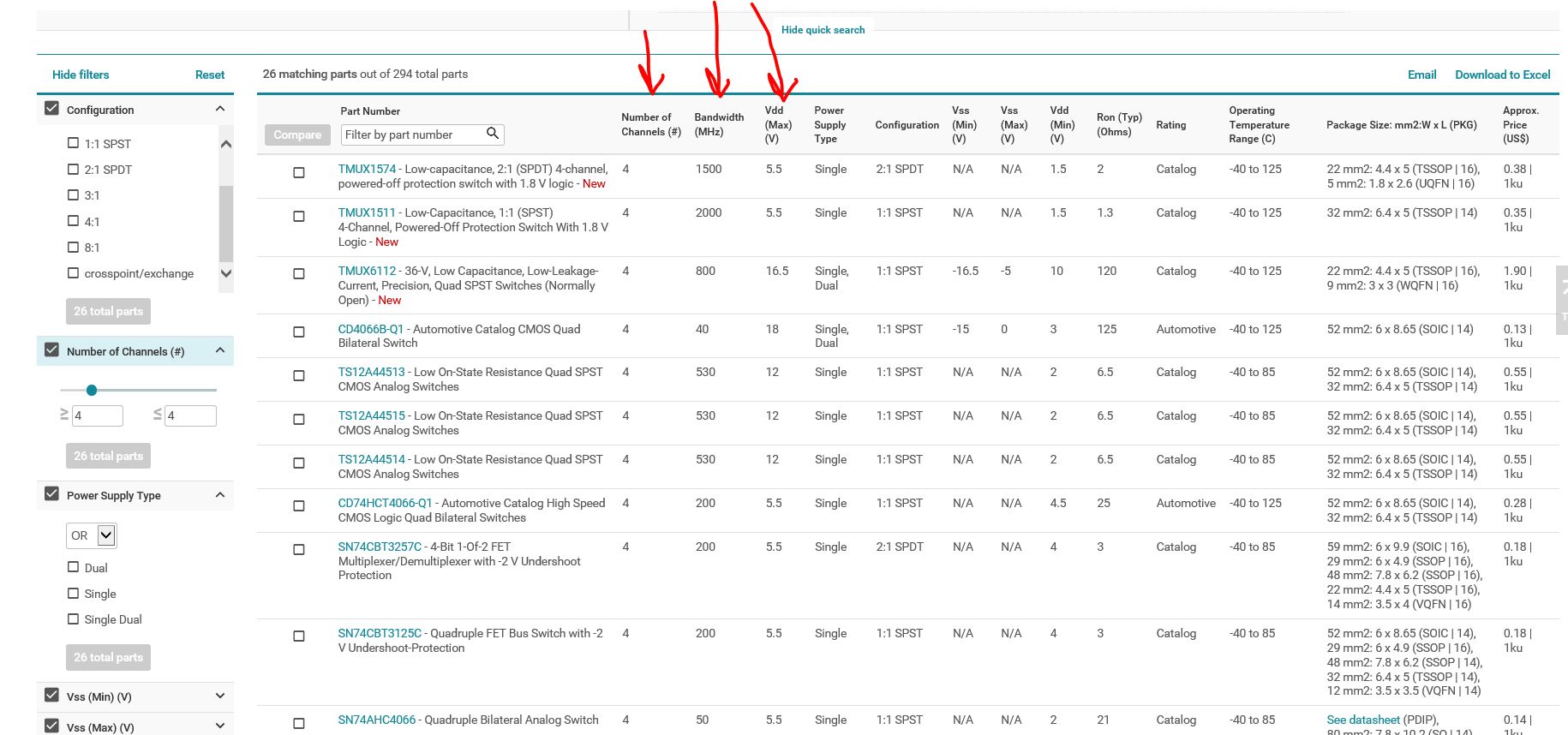Viewport: 1568px width, 735px height.
Task: Check the 2:1 SPDT configuration option
Action: coord(73,169)
